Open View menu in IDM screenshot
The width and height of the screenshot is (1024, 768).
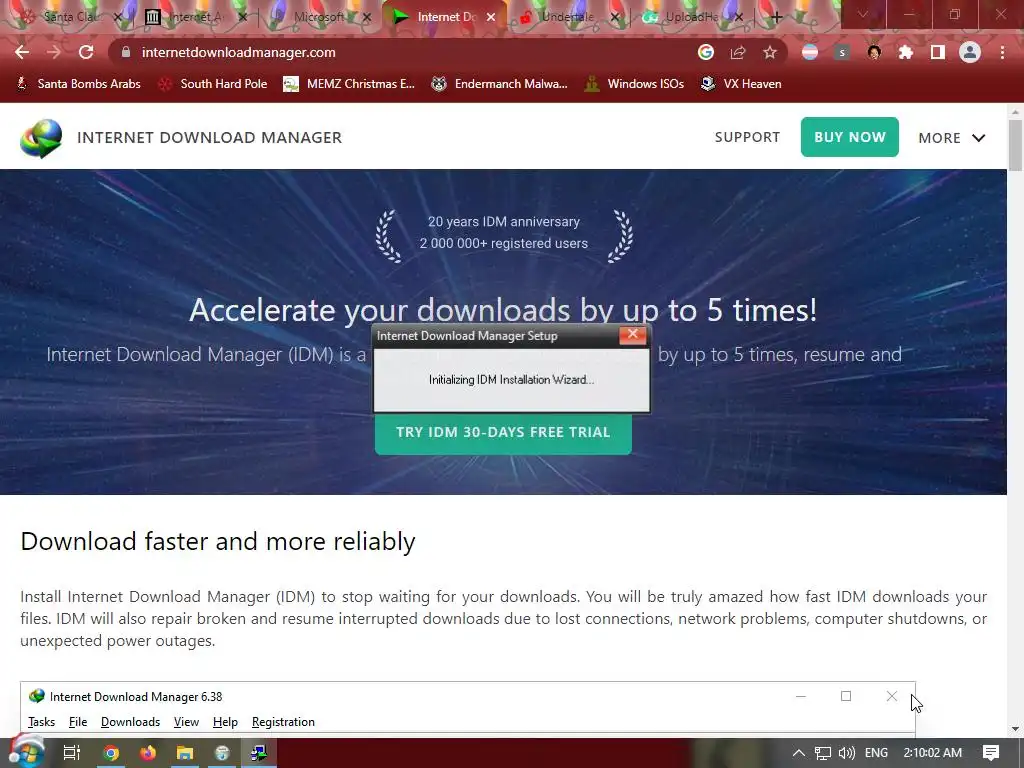pyautogui.click(x=186, y=722)
